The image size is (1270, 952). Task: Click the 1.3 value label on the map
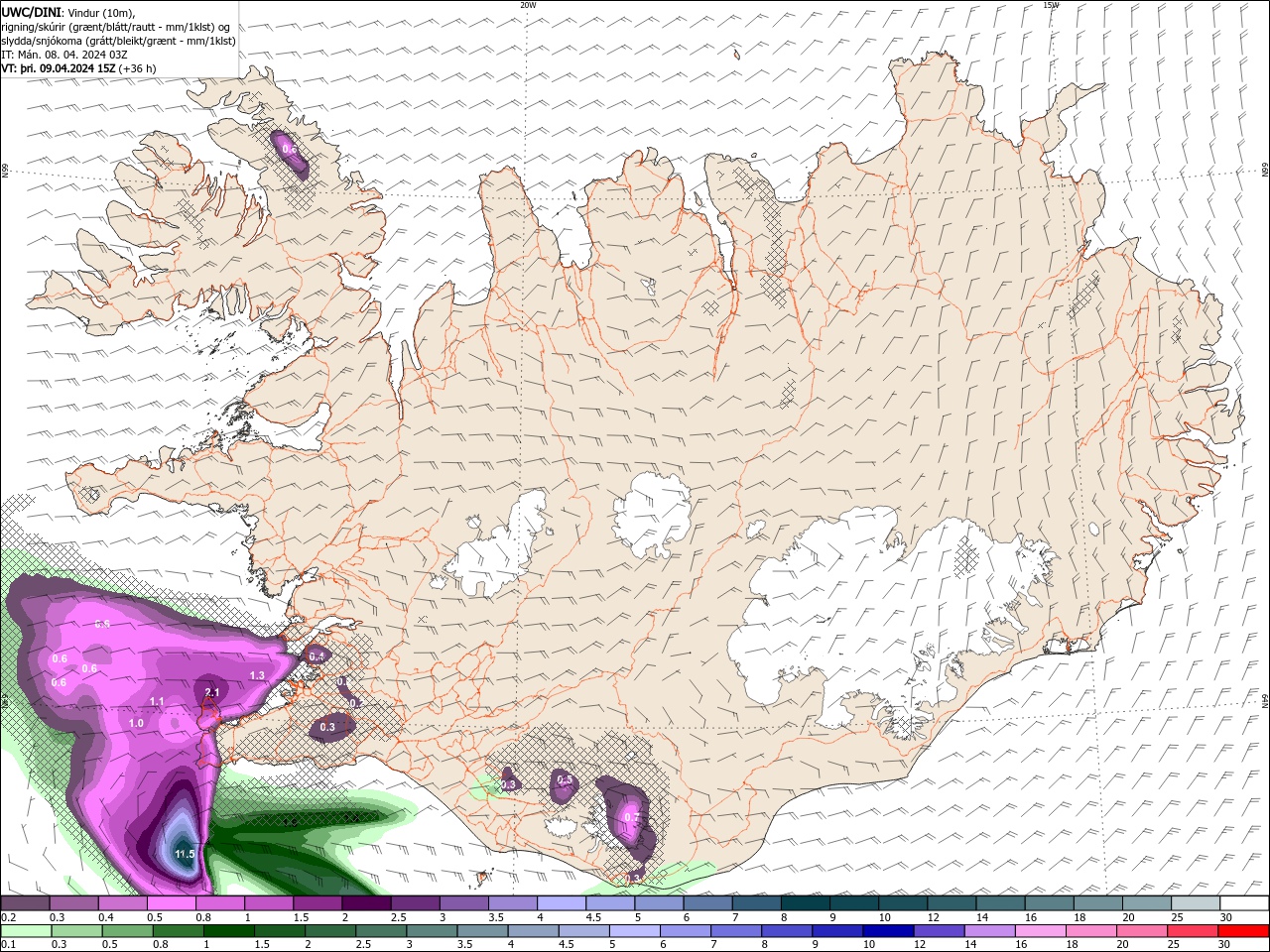[x=257, y=675]
